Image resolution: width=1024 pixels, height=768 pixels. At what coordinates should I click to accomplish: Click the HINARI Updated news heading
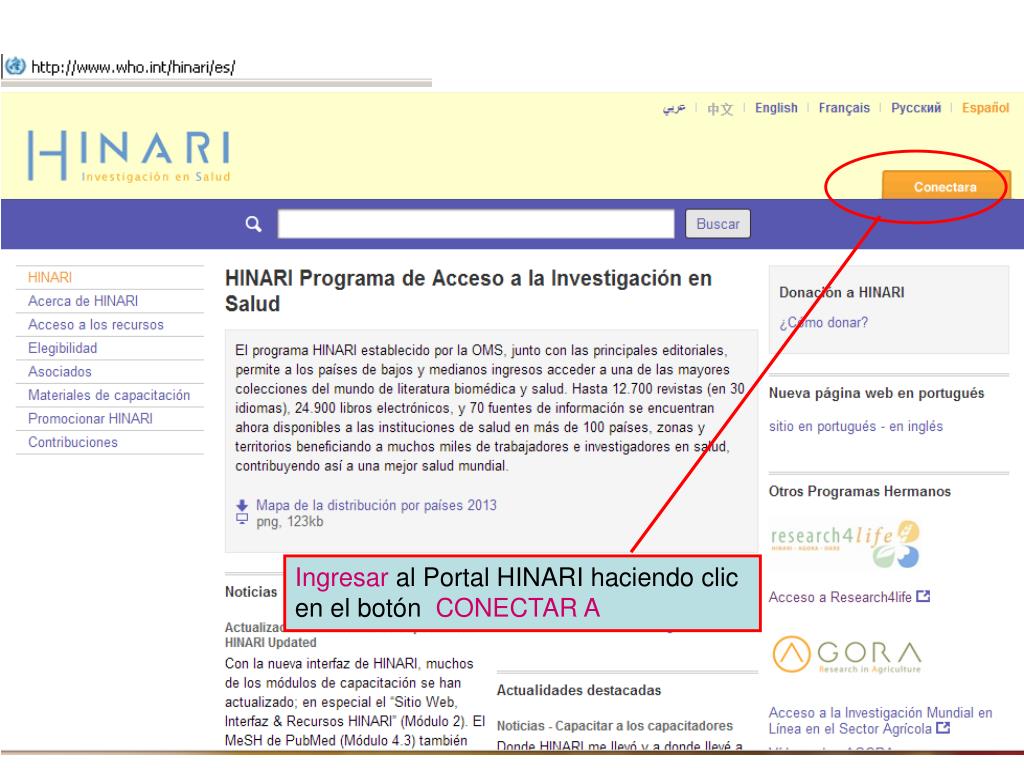270,643
